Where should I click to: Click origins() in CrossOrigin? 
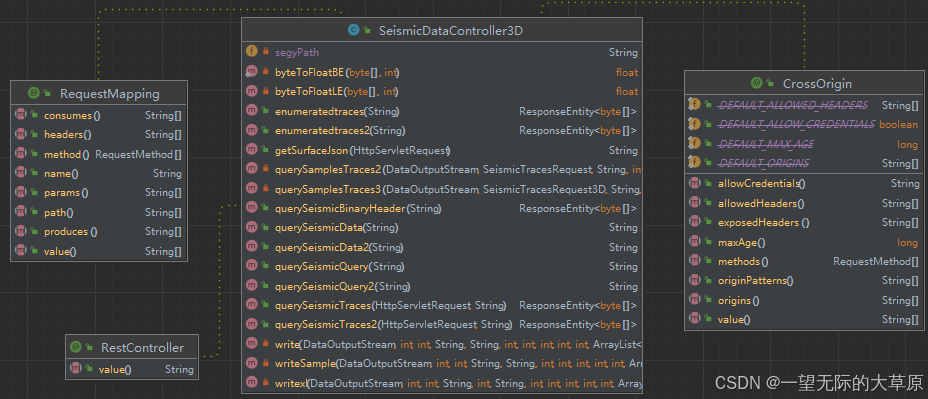click(803, 300)
